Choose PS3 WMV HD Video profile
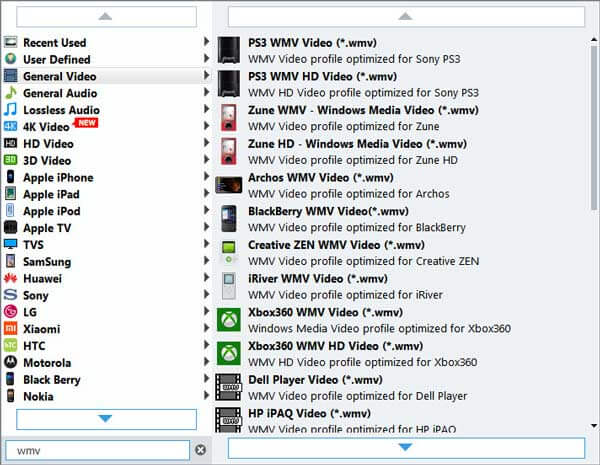 point(401,84)
